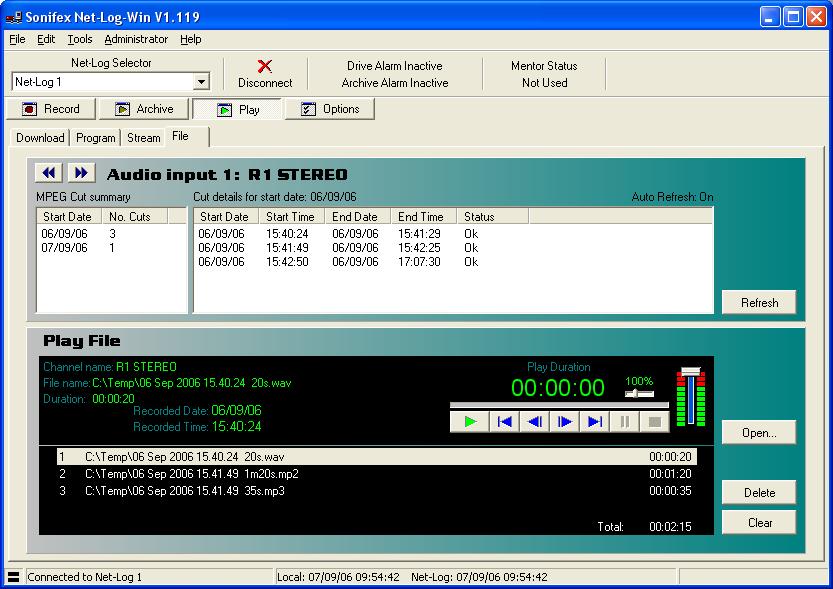Sort cut details by Start Time column
This screenshot has height=589, width=833.
[292, 217]
